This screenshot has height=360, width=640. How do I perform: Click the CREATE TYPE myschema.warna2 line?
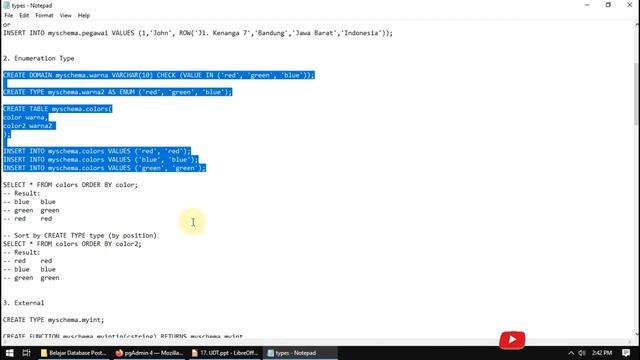(x=118, y=92)
